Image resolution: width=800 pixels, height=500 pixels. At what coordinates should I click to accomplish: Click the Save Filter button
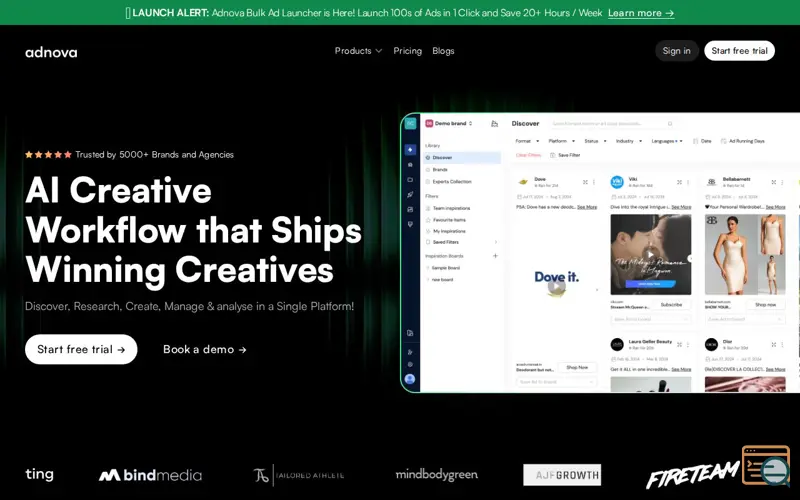click(565, 155)
